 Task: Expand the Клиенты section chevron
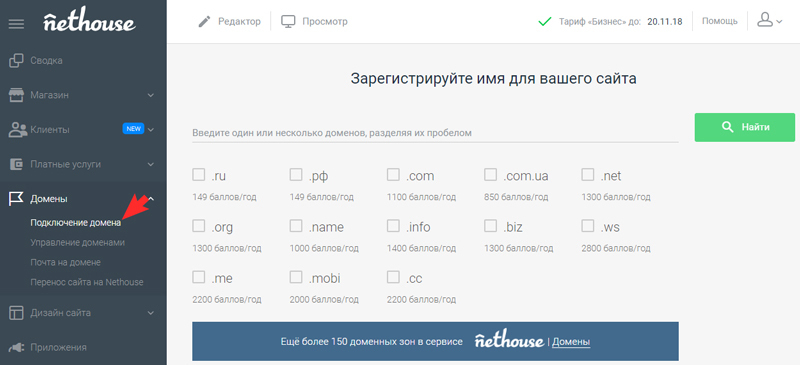click(x=151, y=130)
